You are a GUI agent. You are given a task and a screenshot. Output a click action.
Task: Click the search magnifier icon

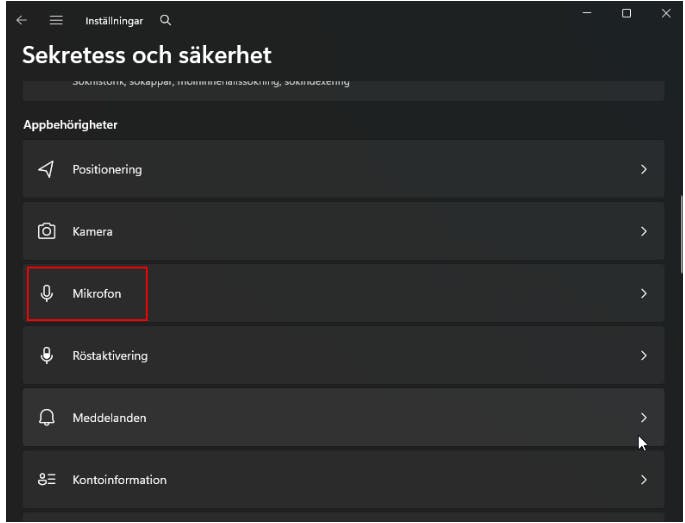click(166, 20)
